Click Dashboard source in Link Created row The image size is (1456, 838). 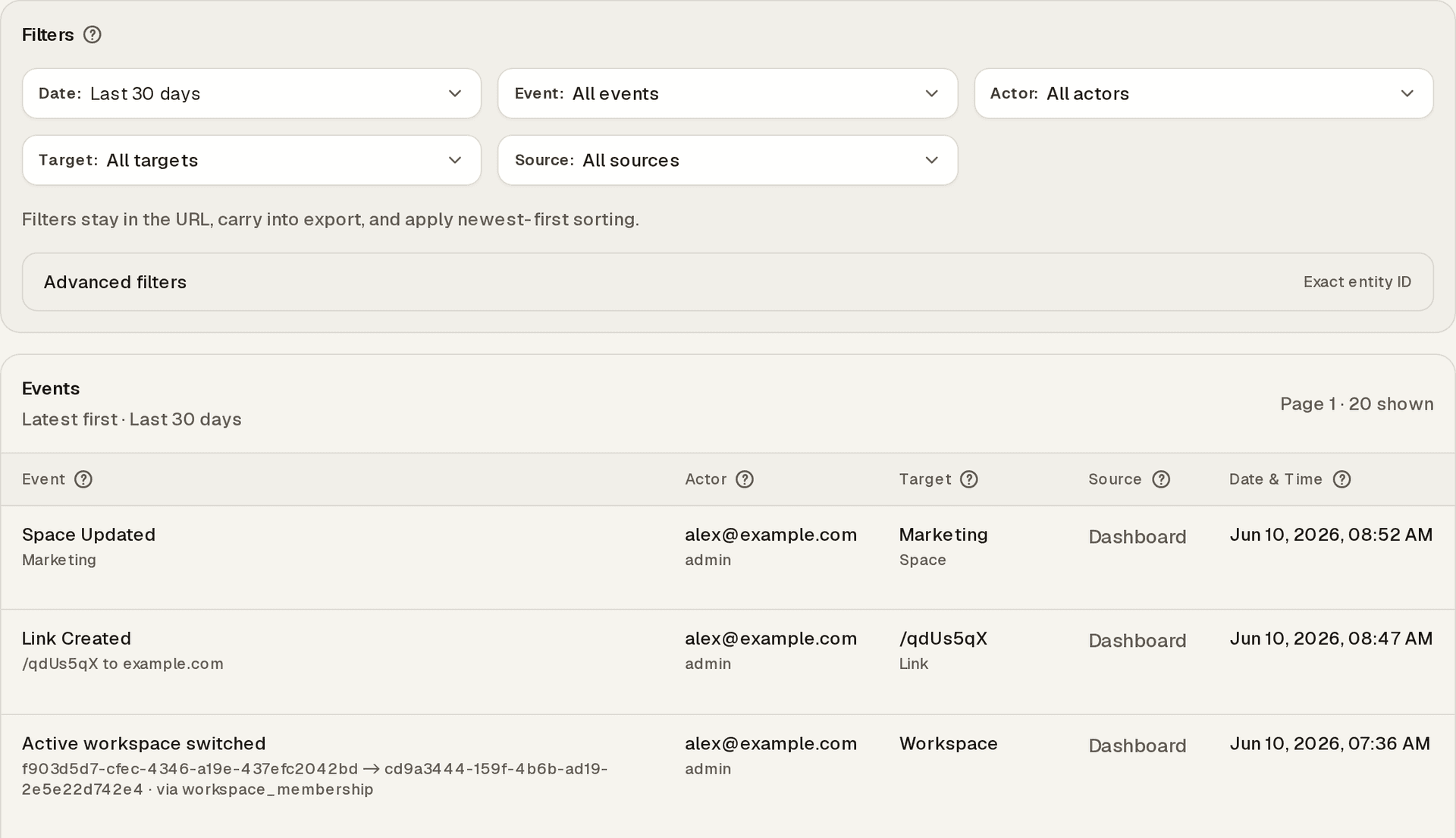[1137, 641]
